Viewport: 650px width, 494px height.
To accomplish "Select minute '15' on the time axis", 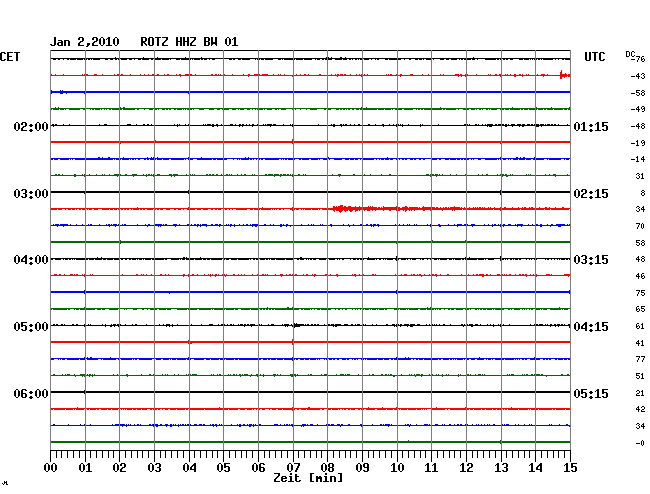I will point(570,467).
